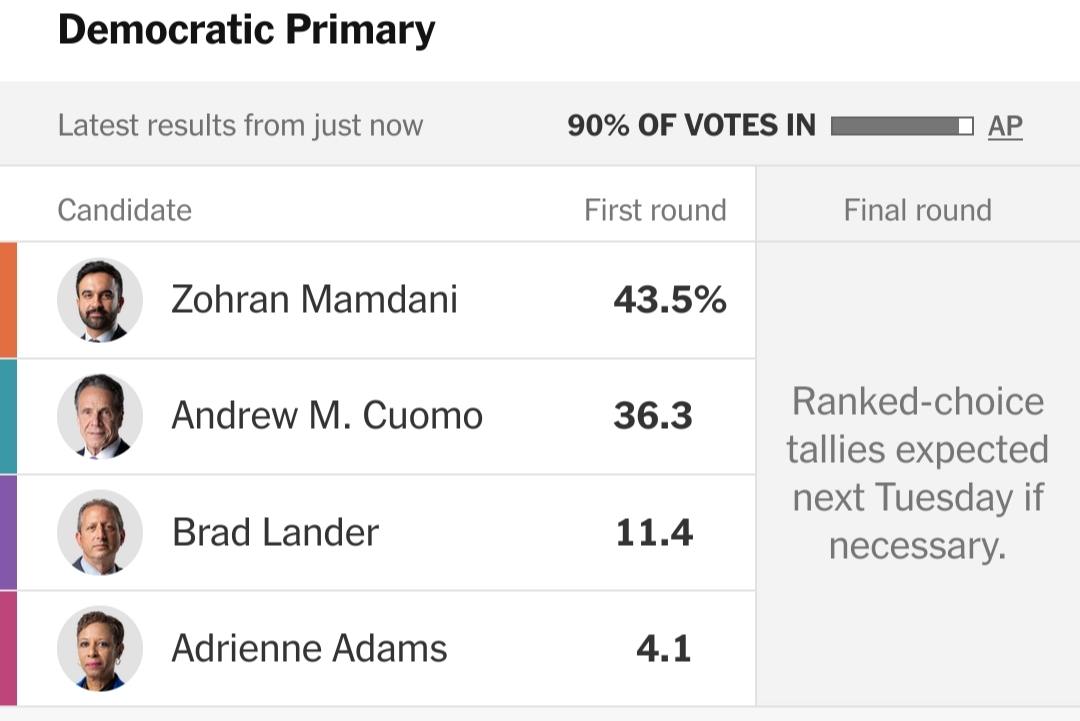Click the First round column header
The height and width of the screenshot is (721, 1080).
pos(655,210)
